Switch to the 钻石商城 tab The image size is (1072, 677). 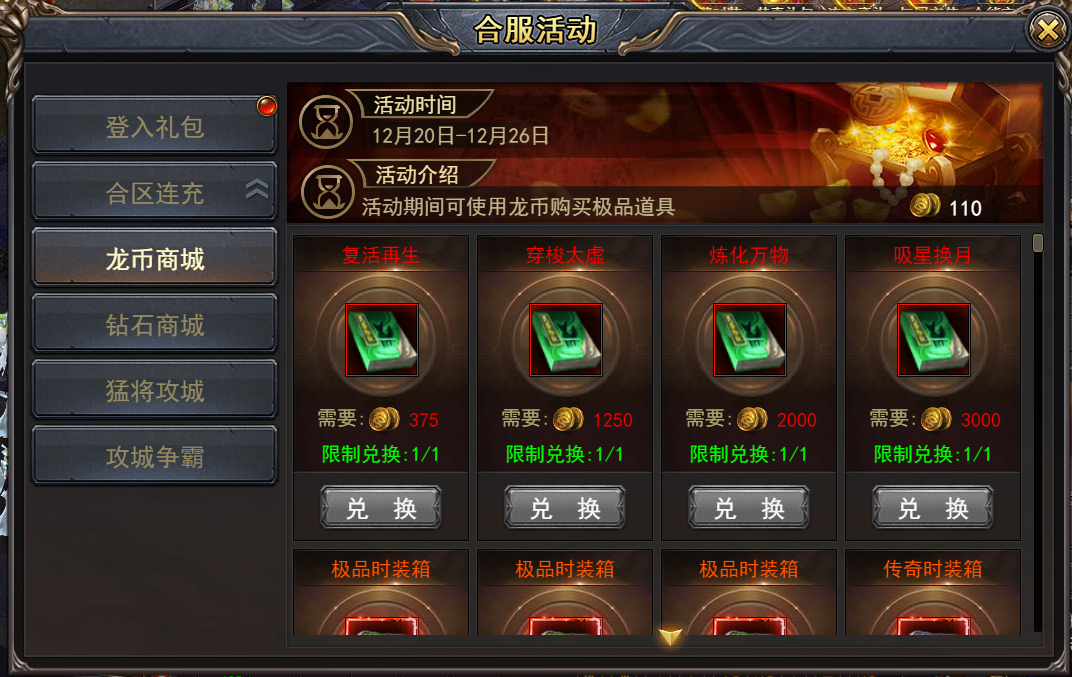[x=155, y=324]
